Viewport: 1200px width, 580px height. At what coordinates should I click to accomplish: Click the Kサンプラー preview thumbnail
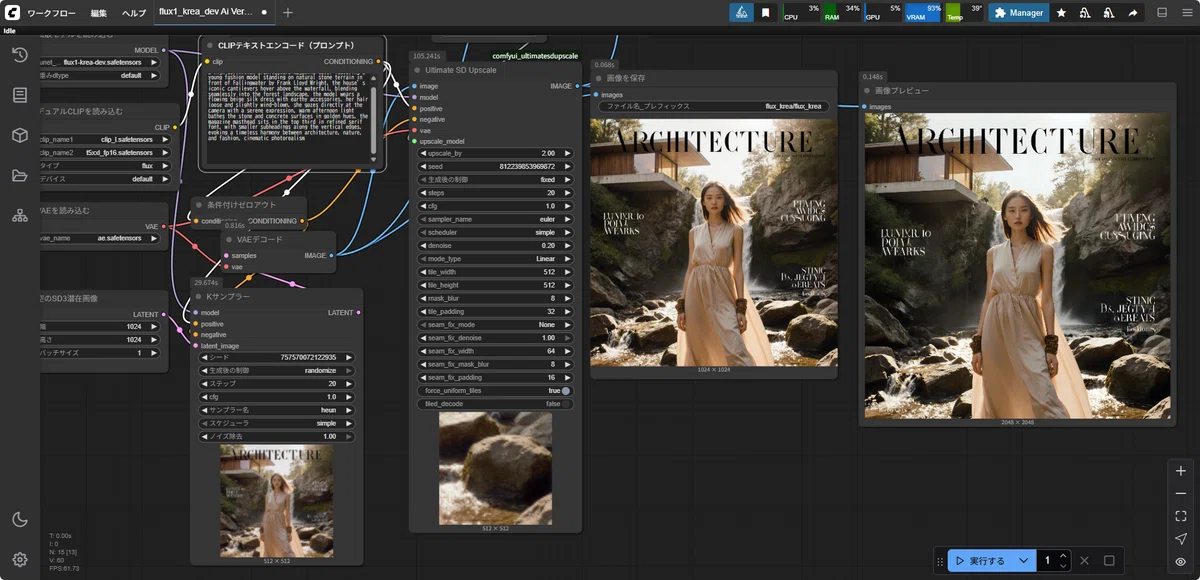277,501
